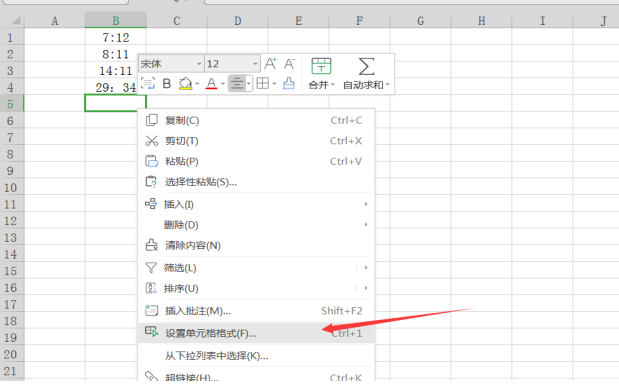Click the format painter brush icon
Screen dimensions: 619x392
click(289, 83)
